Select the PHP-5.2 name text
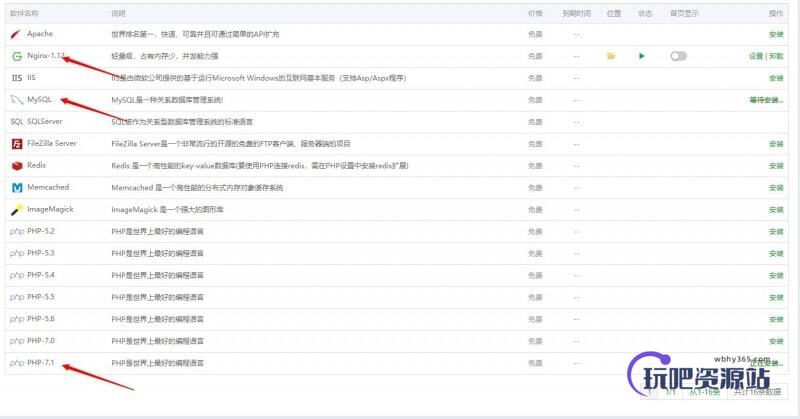800x419 pixels. (x=41, y=231)
